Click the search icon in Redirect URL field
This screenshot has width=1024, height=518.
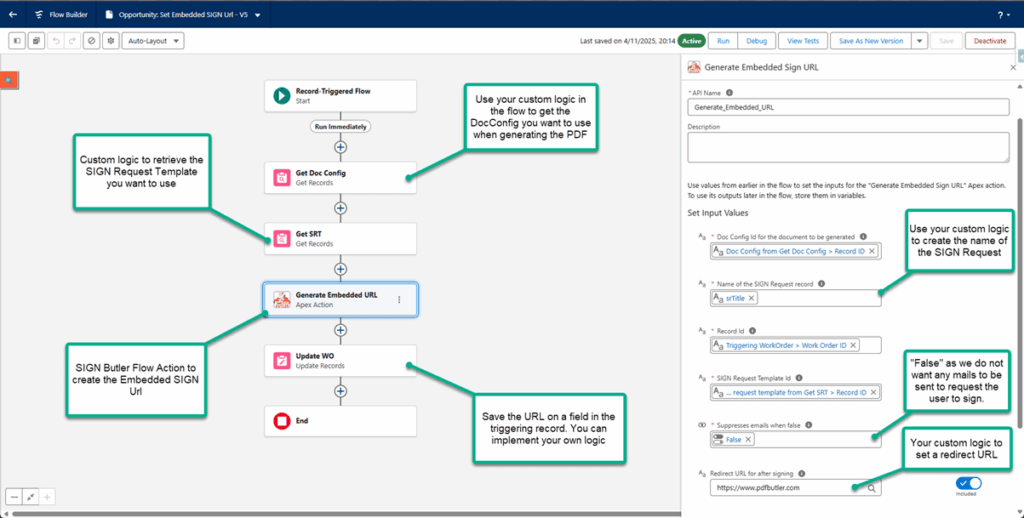tap(872, 488)
